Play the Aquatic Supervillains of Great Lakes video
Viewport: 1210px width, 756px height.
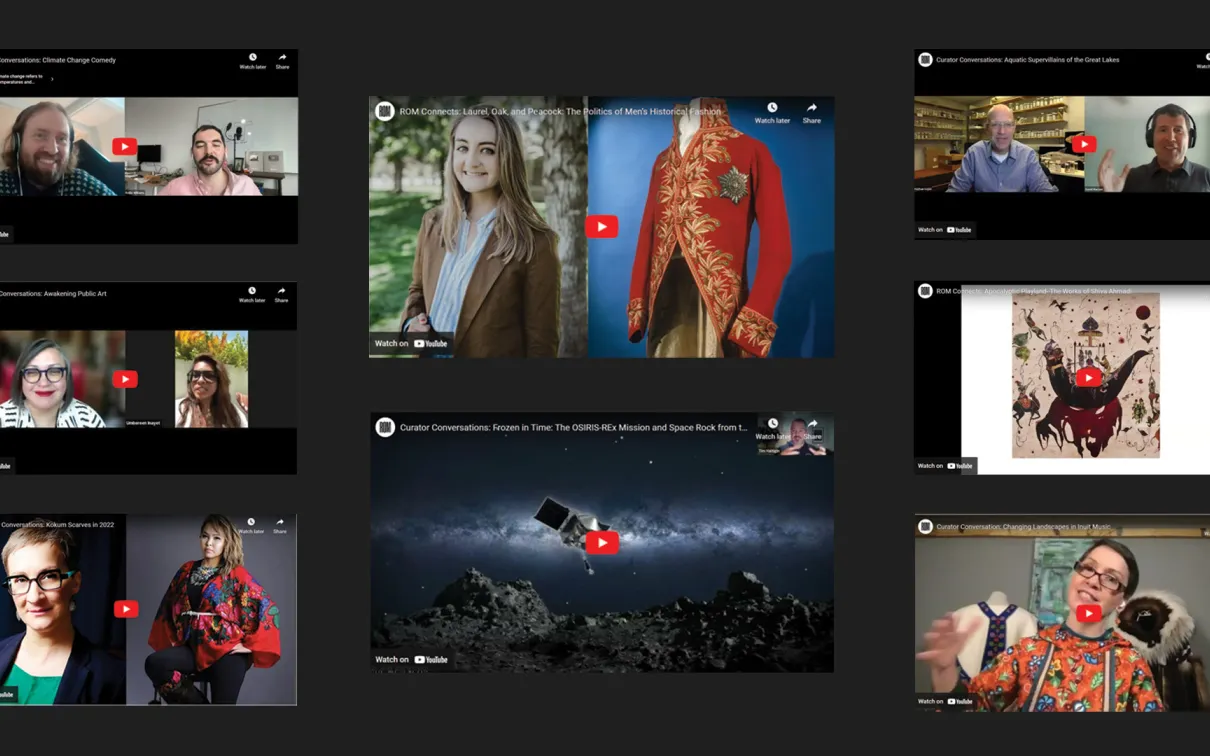1084,145
